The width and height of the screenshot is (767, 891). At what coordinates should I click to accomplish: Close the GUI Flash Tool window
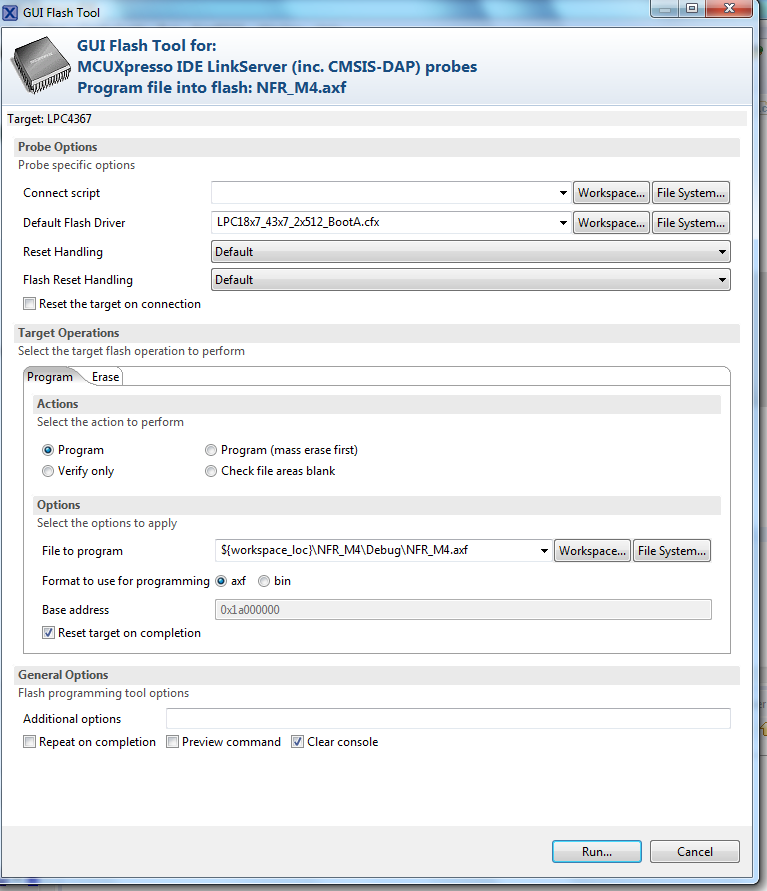730,9
